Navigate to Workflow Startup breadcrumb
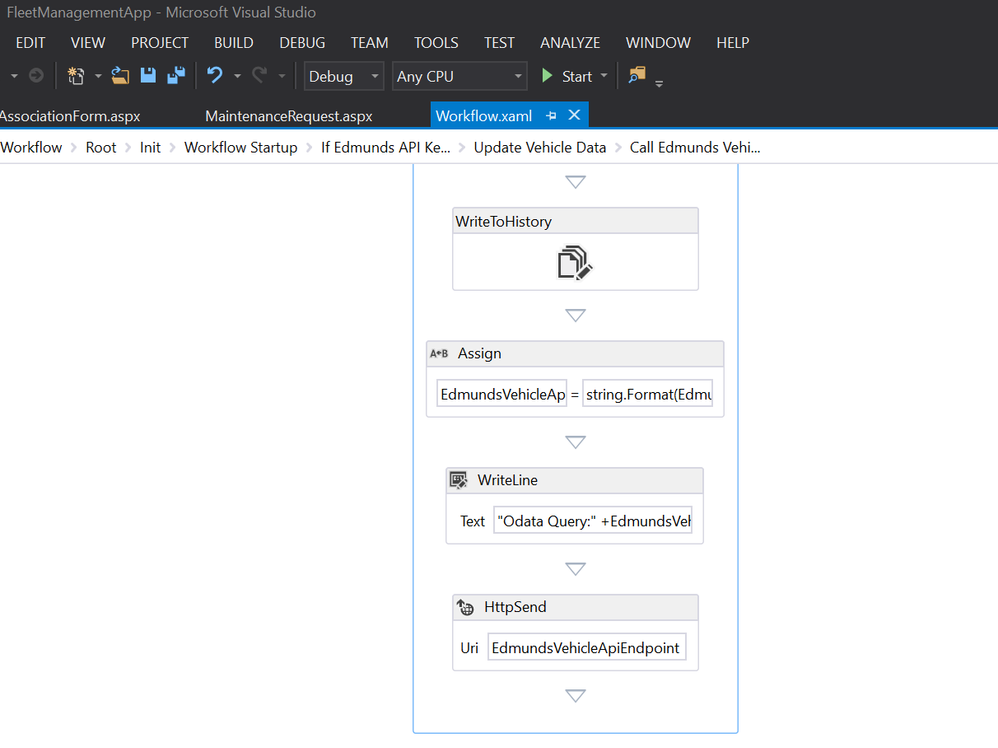Screen dimensions: 998x748 241,148
